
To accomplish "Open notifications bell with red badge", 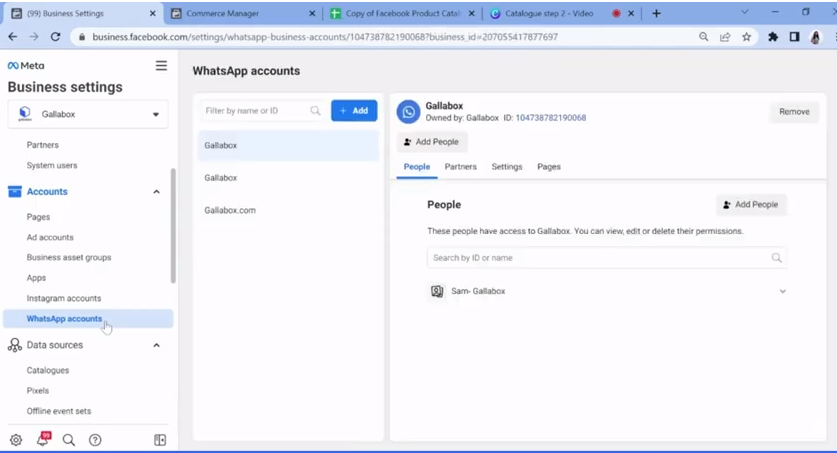I will pos(43,439).
